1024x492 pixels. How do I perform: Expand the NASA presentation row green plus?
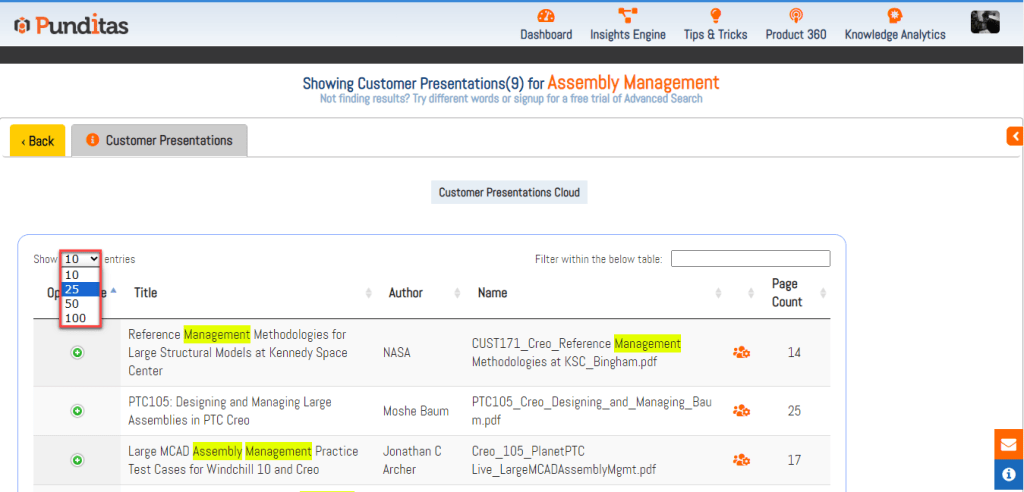[77, 352]
